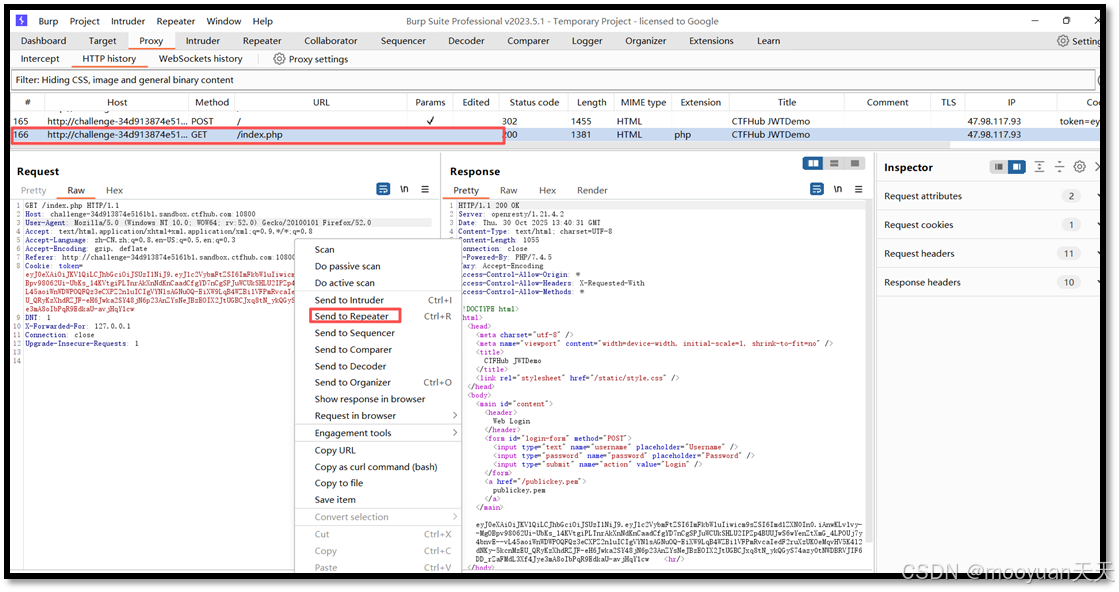Viewport: 1119px width, 592px height.
Task: Click Inspector expand all sections icon
Action: pyautogui.click(x=1039, y=167)
